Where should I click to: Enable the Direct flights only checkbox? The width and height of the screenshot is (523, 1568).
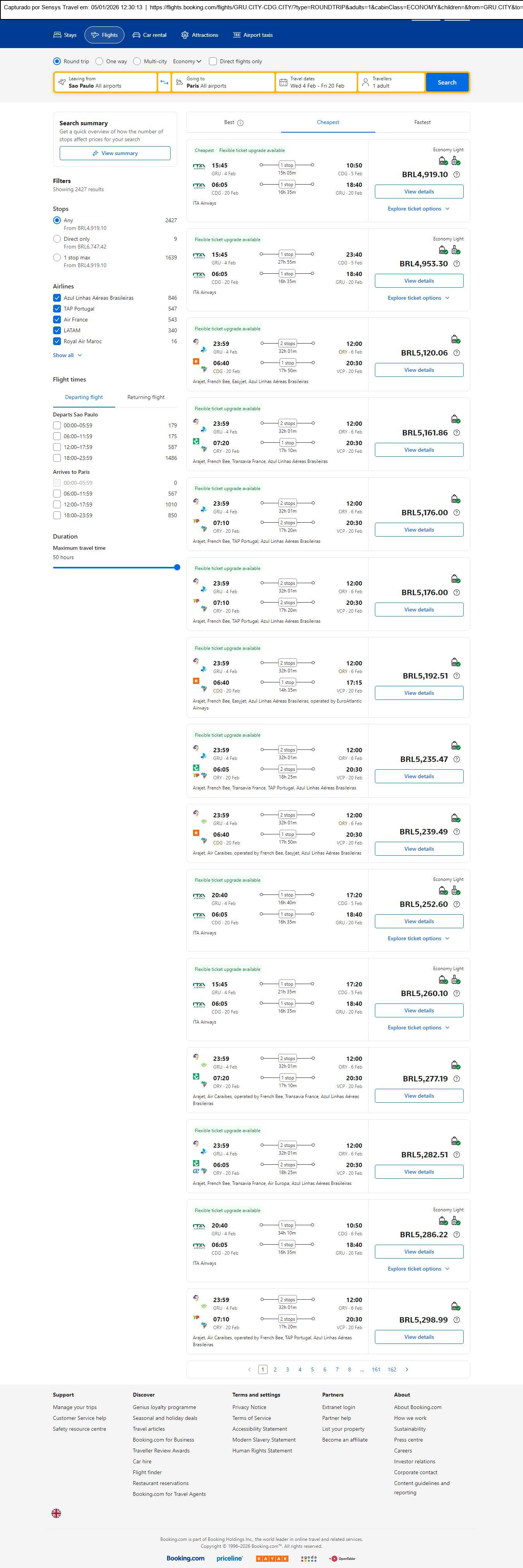pyautogui.click(x=213, y=62)
